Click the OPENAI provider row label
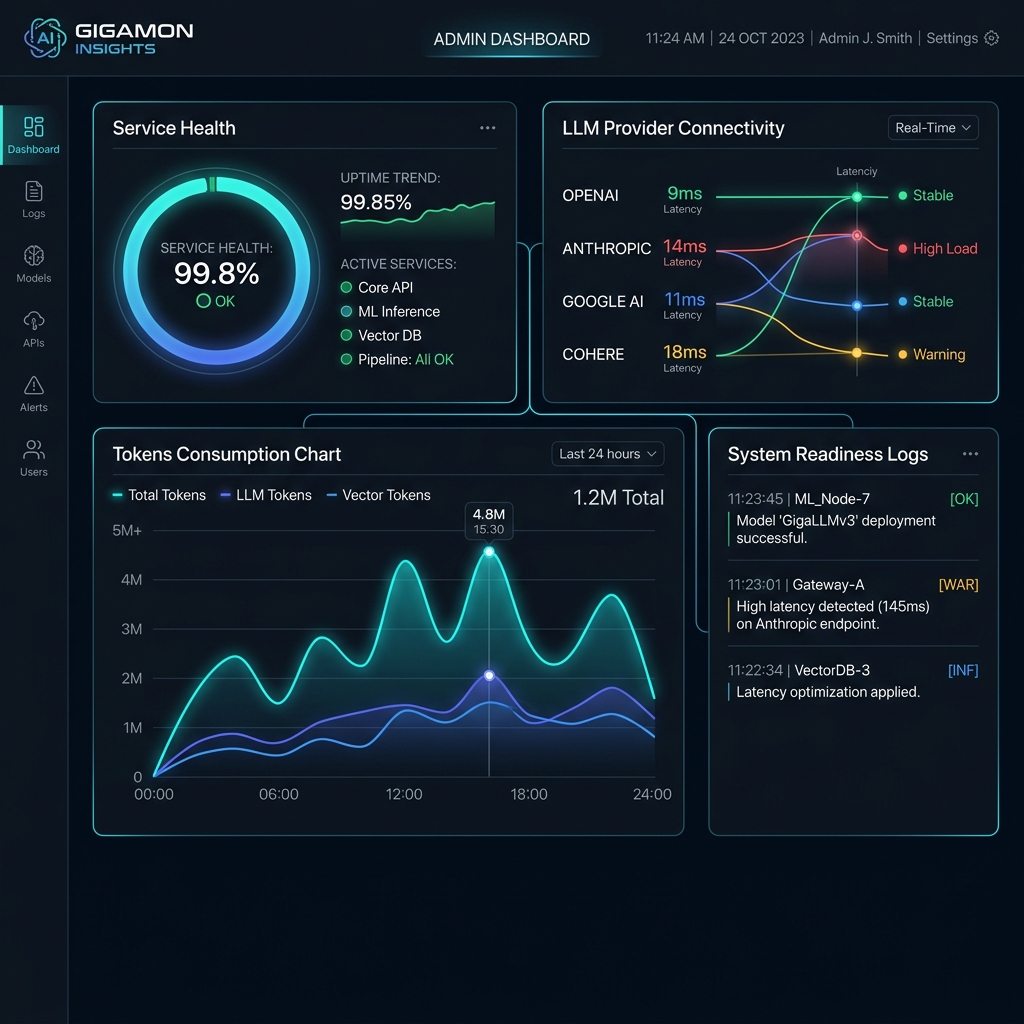The width and height of the screenshot is (1024, 1024). tap(590, 195)
